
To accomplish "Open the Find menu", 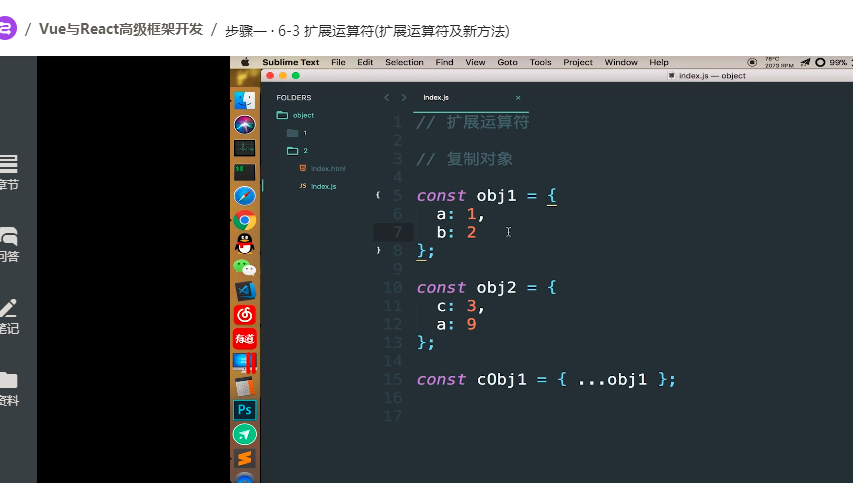I will coord(444,62).
